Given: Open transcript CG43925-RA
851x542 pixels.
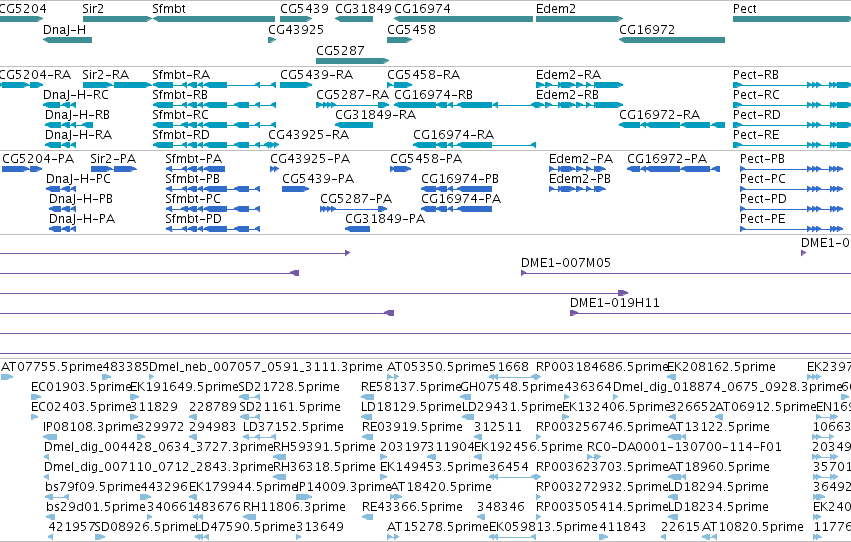Looking at the screenshot, I should coord(309,135).
